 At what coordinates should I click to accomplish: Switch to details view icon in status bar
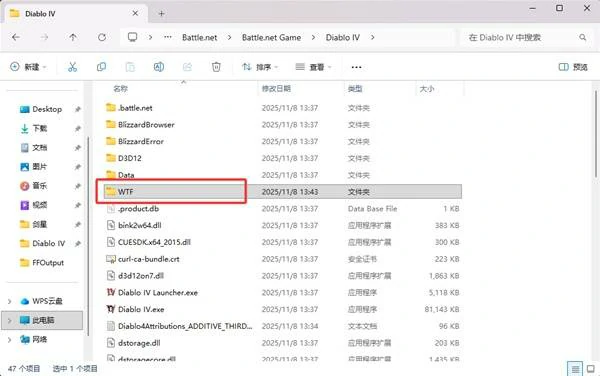pos(575,369)
